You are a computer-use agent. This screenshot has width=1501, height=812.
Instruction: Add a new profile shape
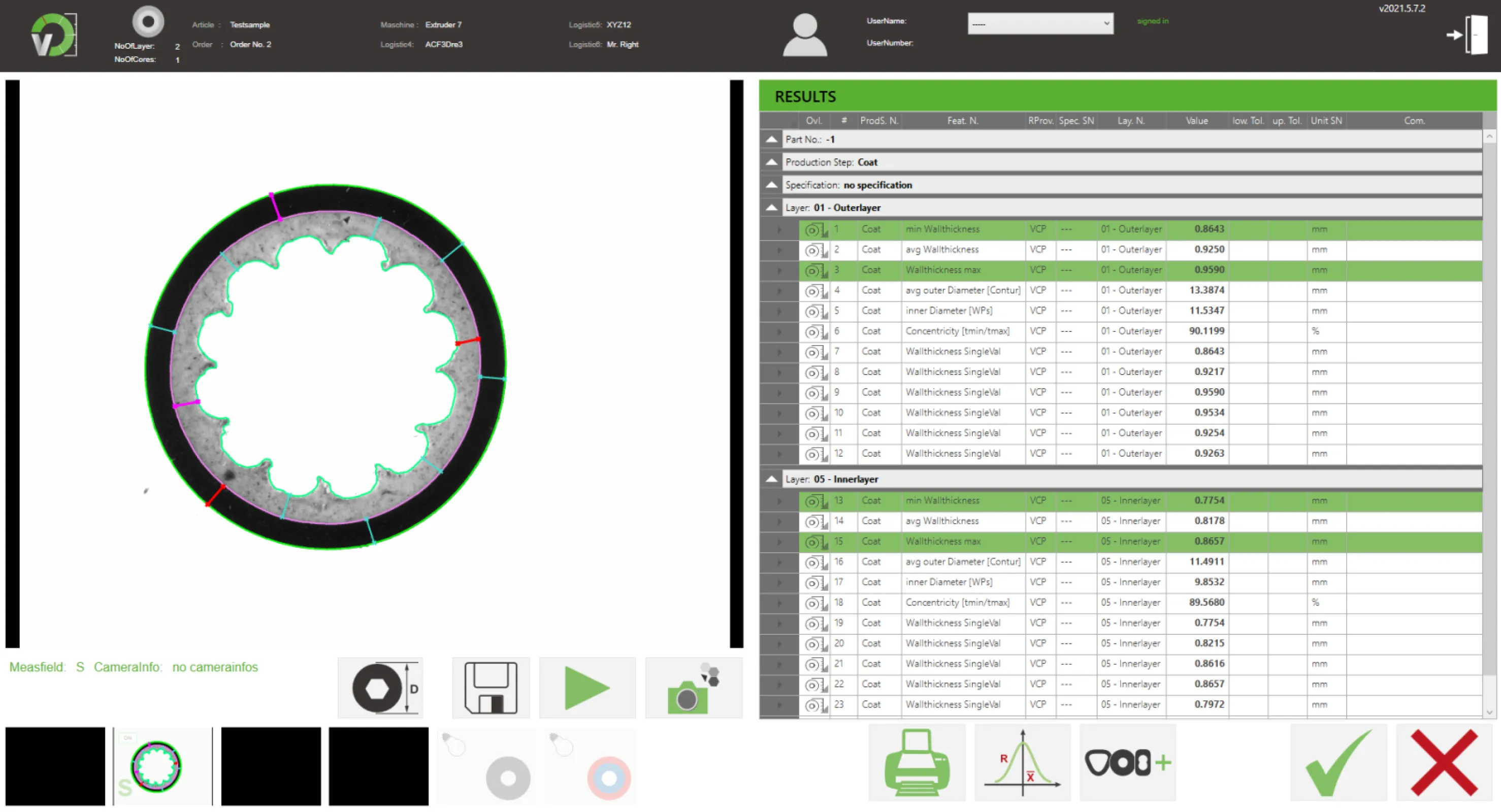point(1127,763)
